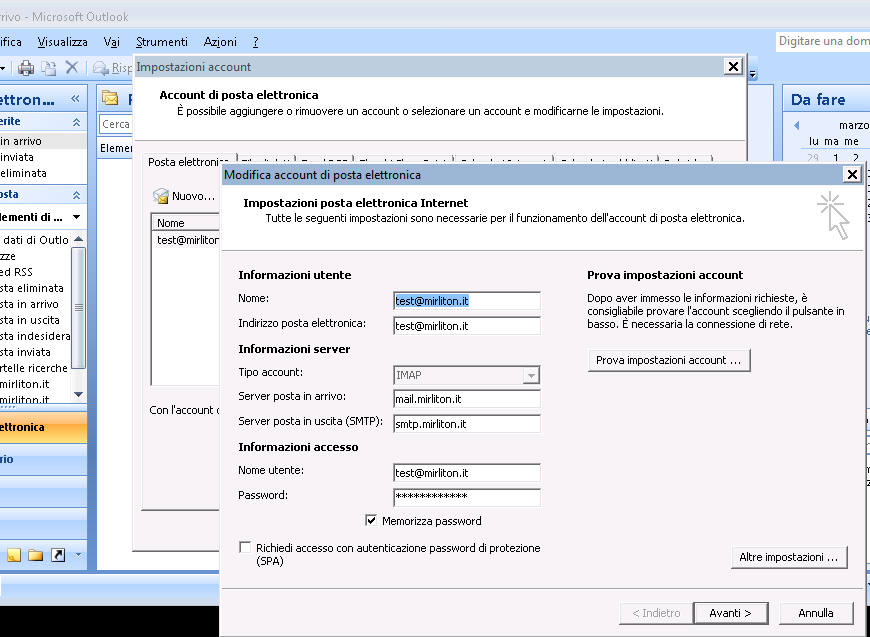The height and width of the screenshot is (637, 870).
Task: Click the help question input box
Action: click(x=822, y=42)
